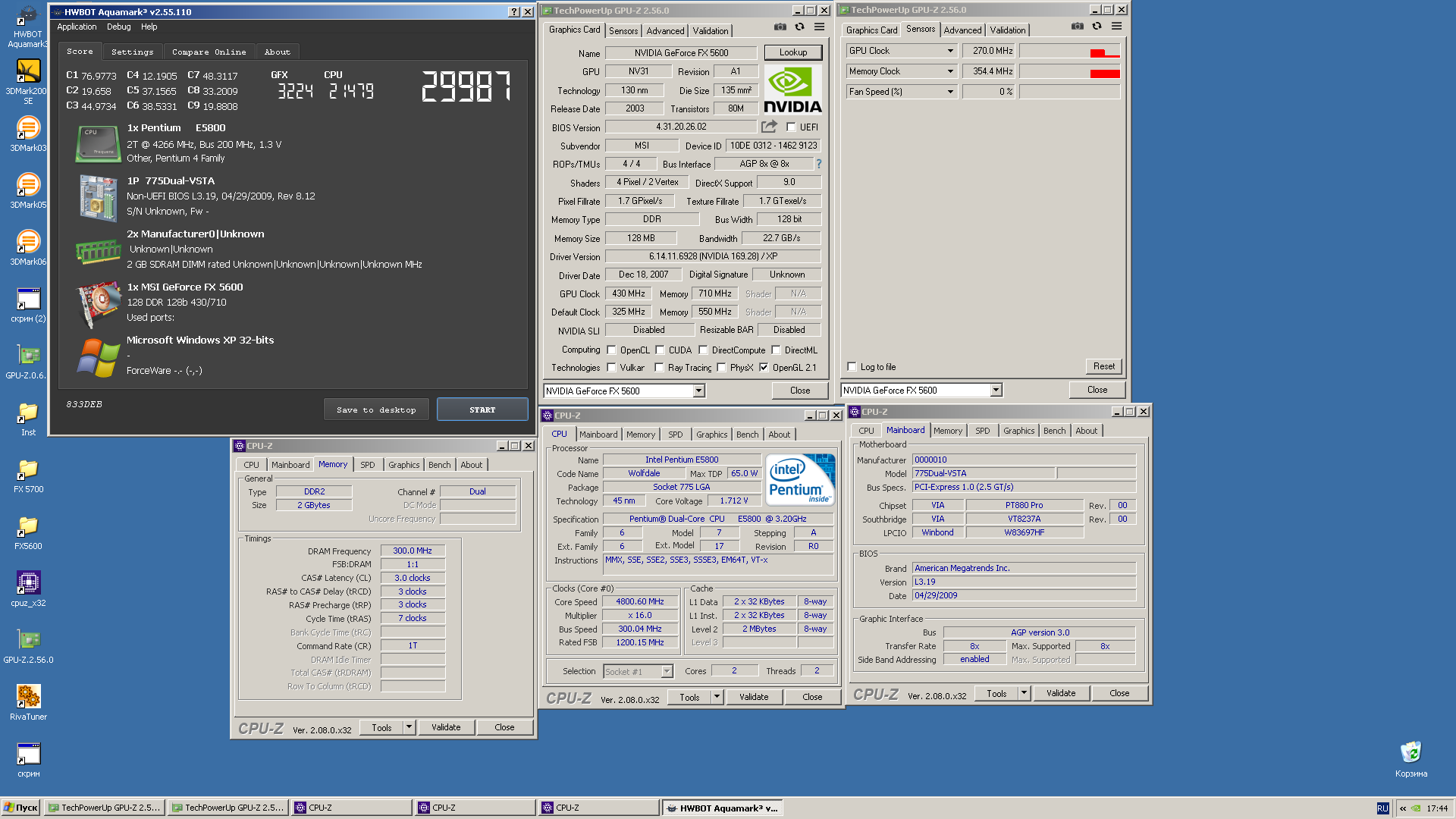Open the Aquamark Application menu
This screenshot has width=1456, height=819.
point(77,27)
